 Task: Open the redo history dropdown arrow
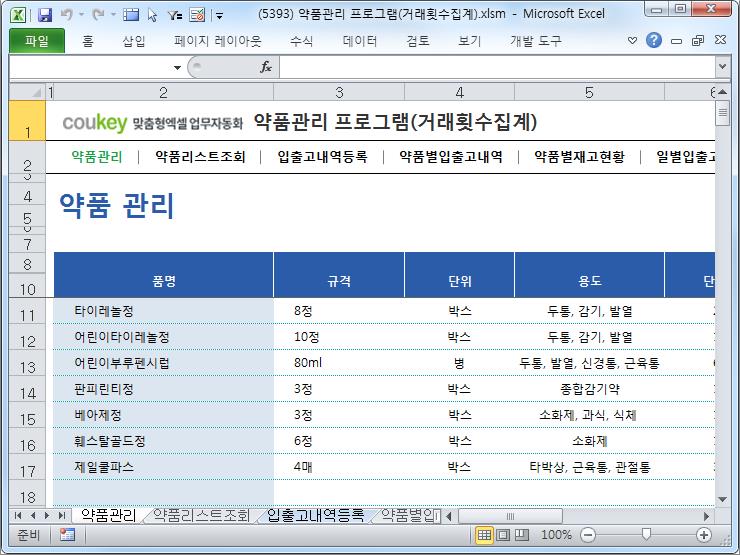pyautogui.click(x=113, y=15)
